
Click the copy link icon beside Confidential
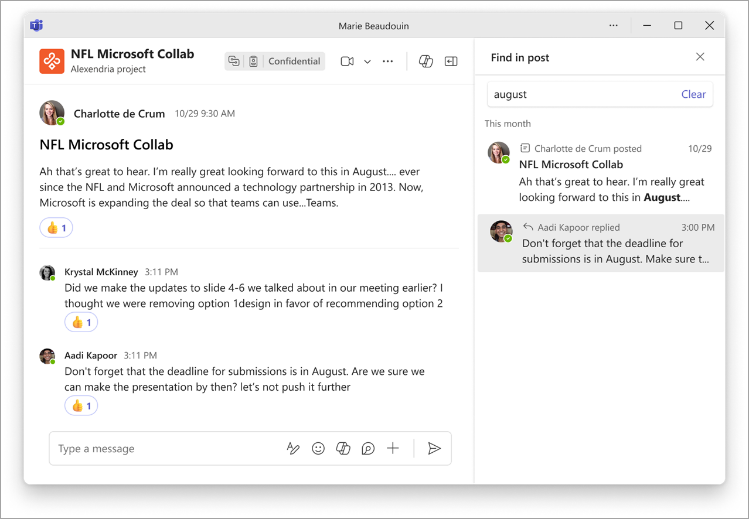point(234,61)
